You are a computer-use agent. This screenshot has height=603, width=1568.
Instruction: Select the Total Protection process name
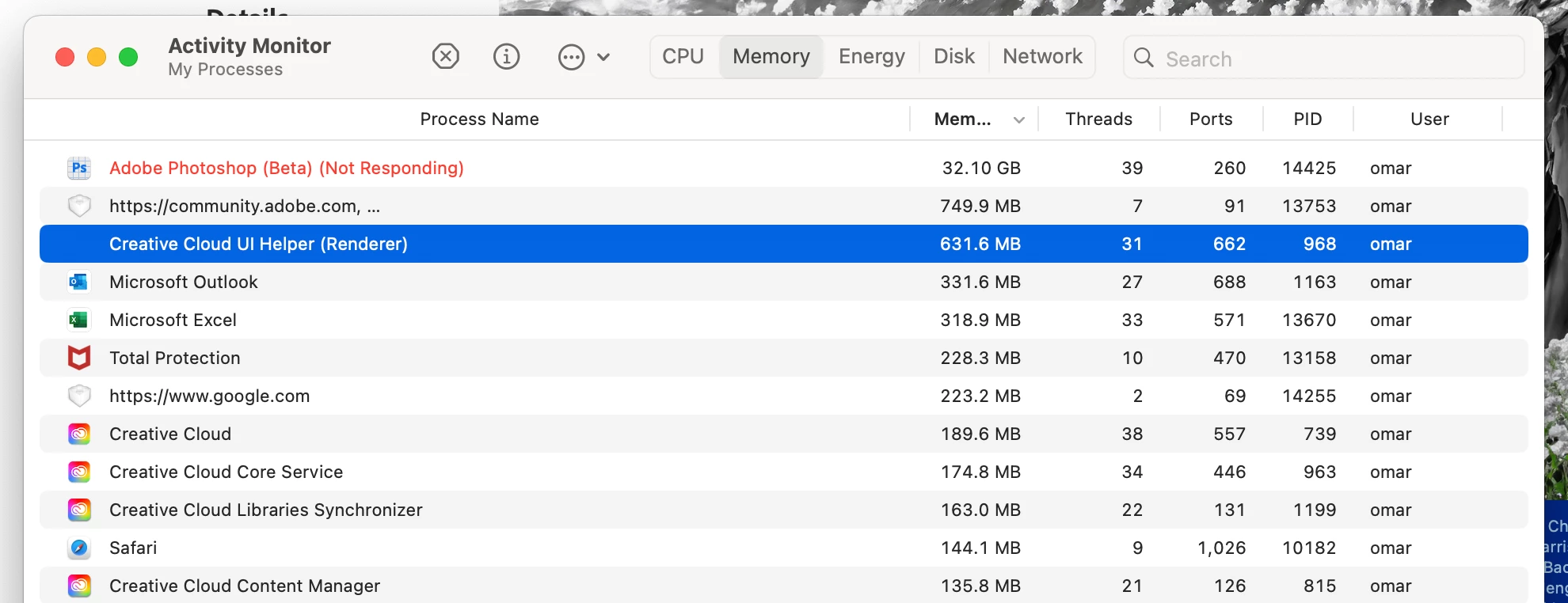tap(174, 358)
